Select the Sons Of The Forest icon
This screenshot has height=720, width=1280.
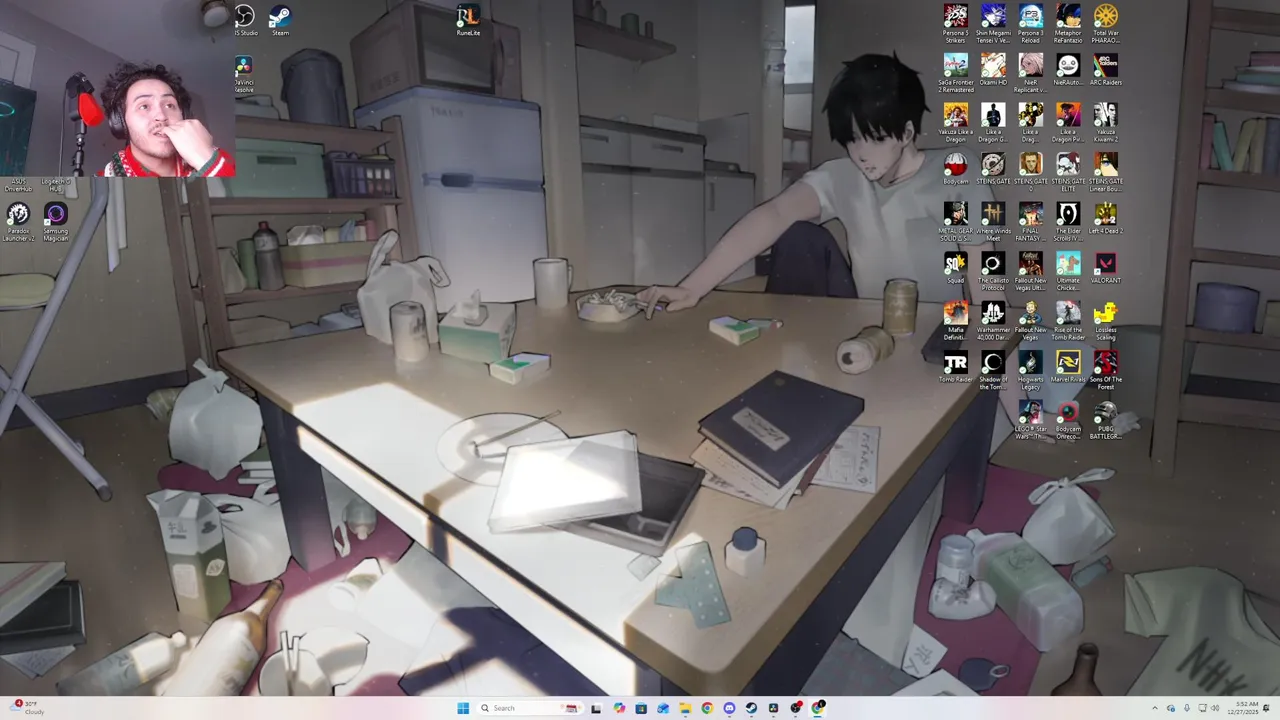coord(1105,369)
